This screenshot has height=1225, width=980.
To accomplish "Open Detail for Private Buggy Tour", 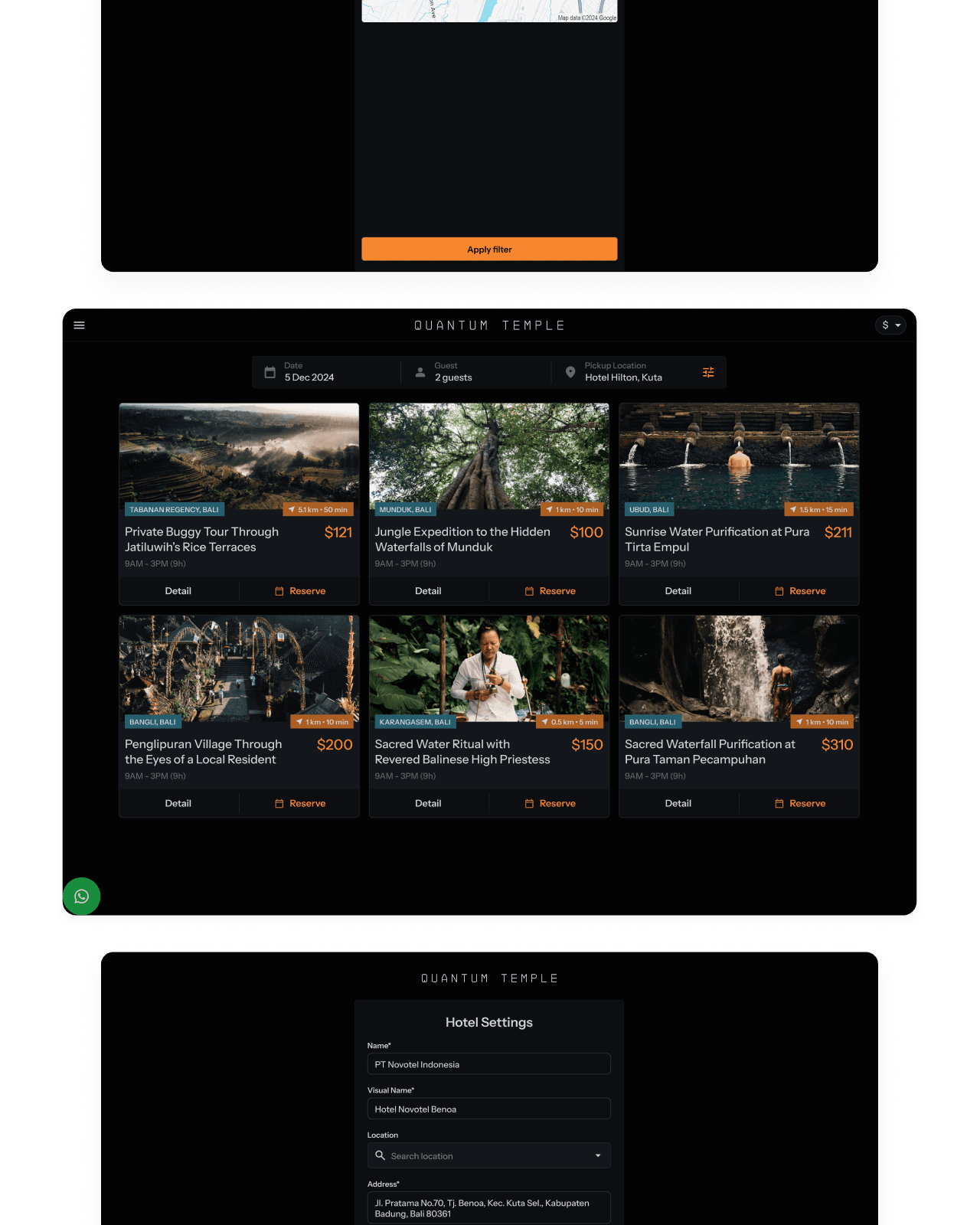I will [178, 591].
